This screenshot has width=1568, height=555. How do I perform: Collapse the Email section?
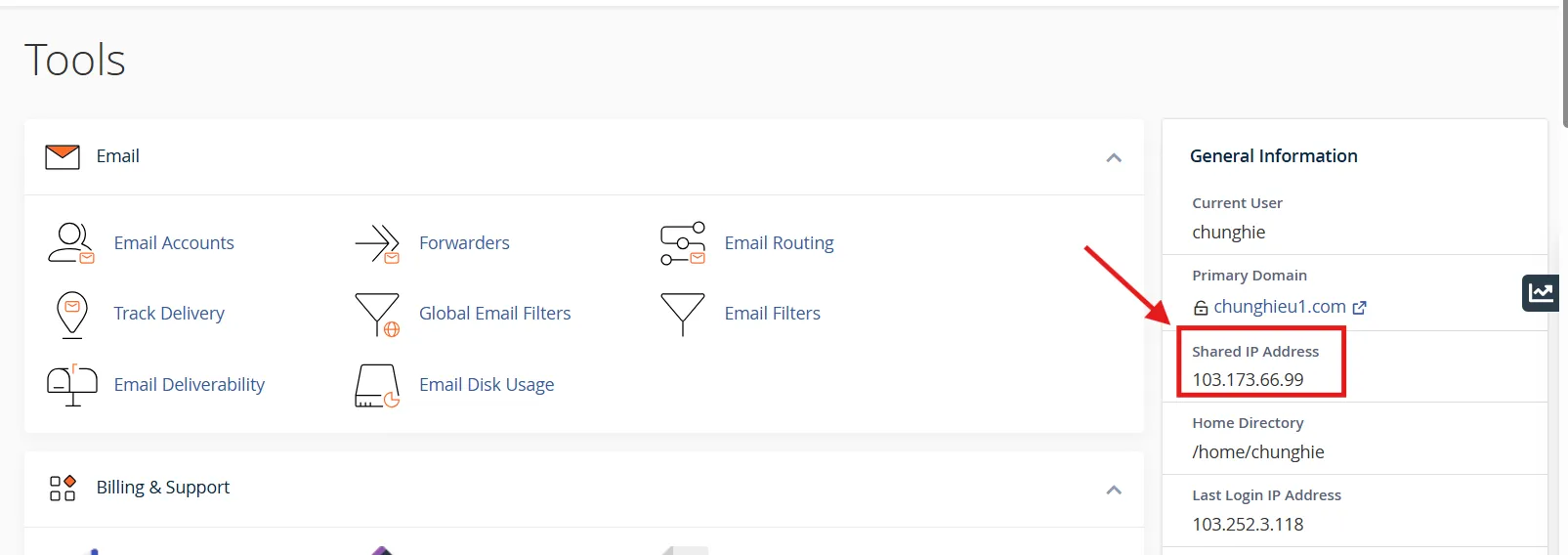coord(1114,157)
